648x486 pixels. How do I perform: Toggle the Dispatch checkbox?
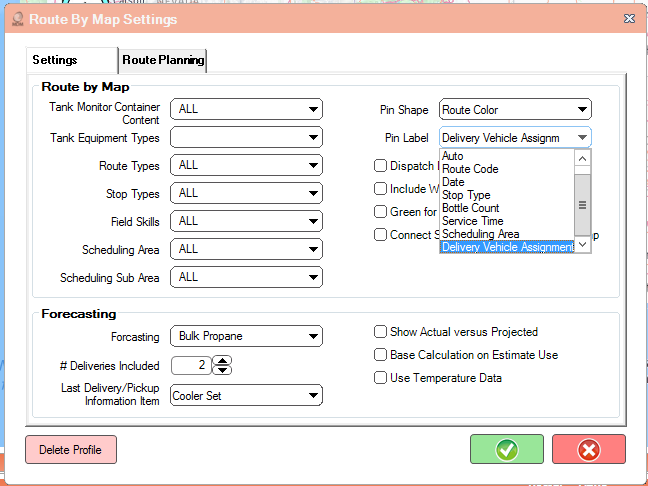[x=380, y=166]
